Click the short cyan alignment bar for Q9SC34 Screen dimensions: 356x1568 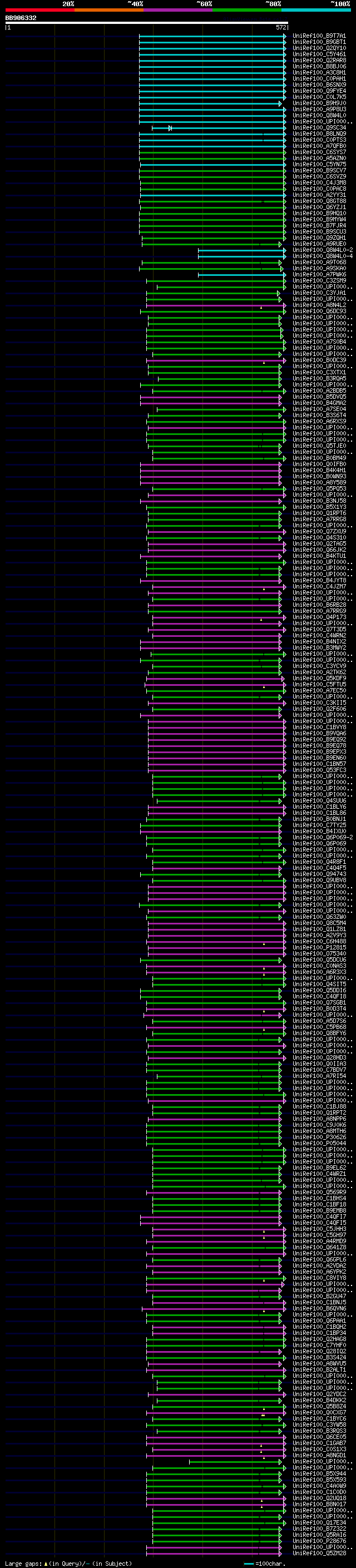tap(162, 128)
